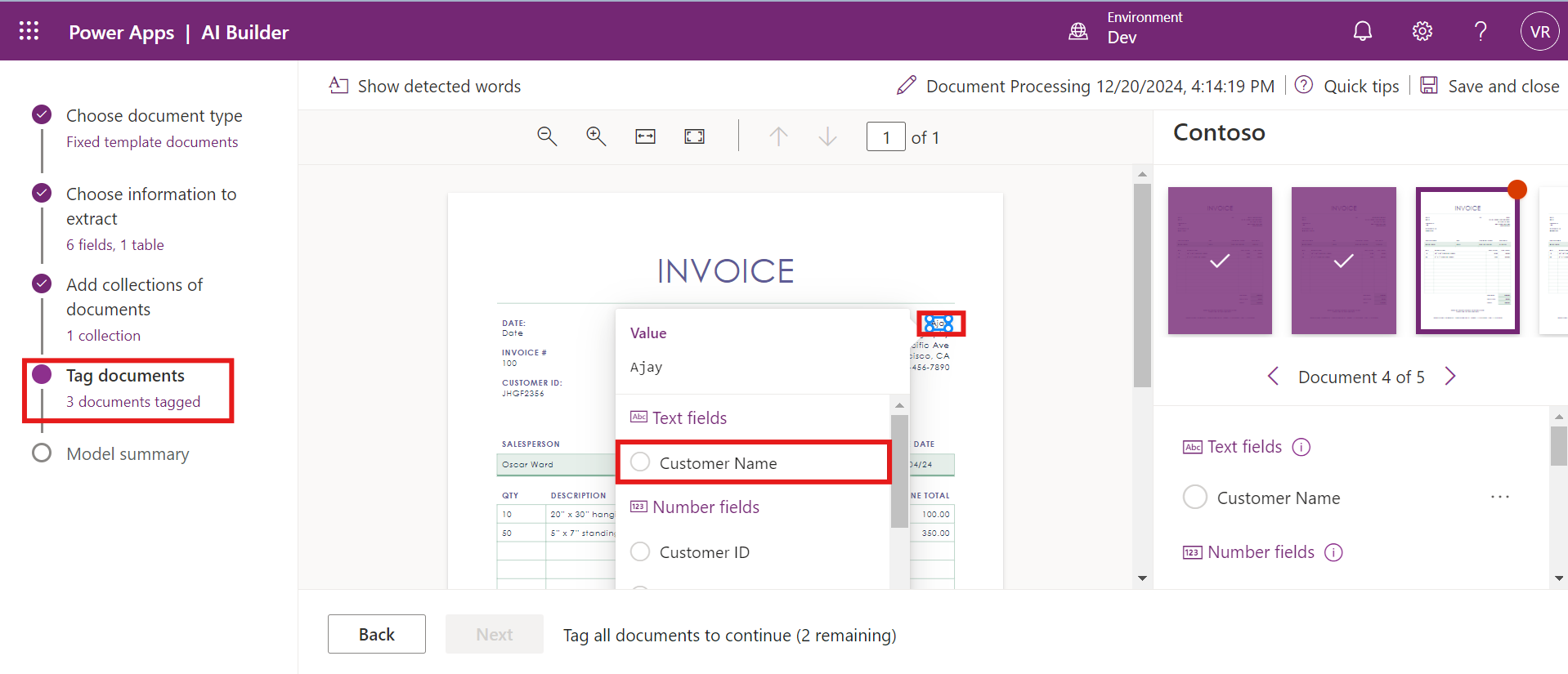Go to the previous document chevron
The width and height of the screenshot is (1568, 674).
coord(1273,377)
